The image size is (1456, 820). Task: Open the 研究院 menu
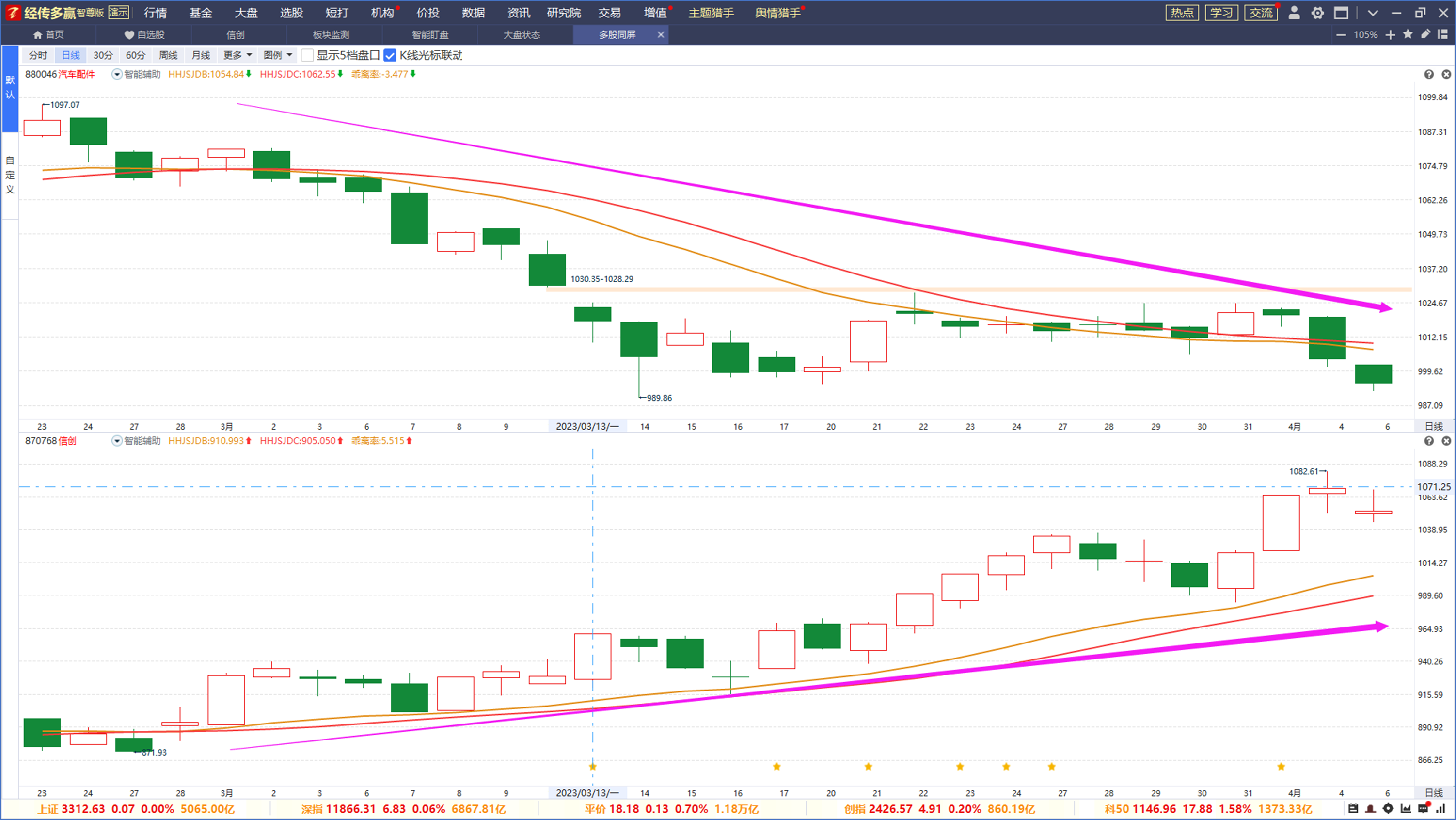(564, 13)
